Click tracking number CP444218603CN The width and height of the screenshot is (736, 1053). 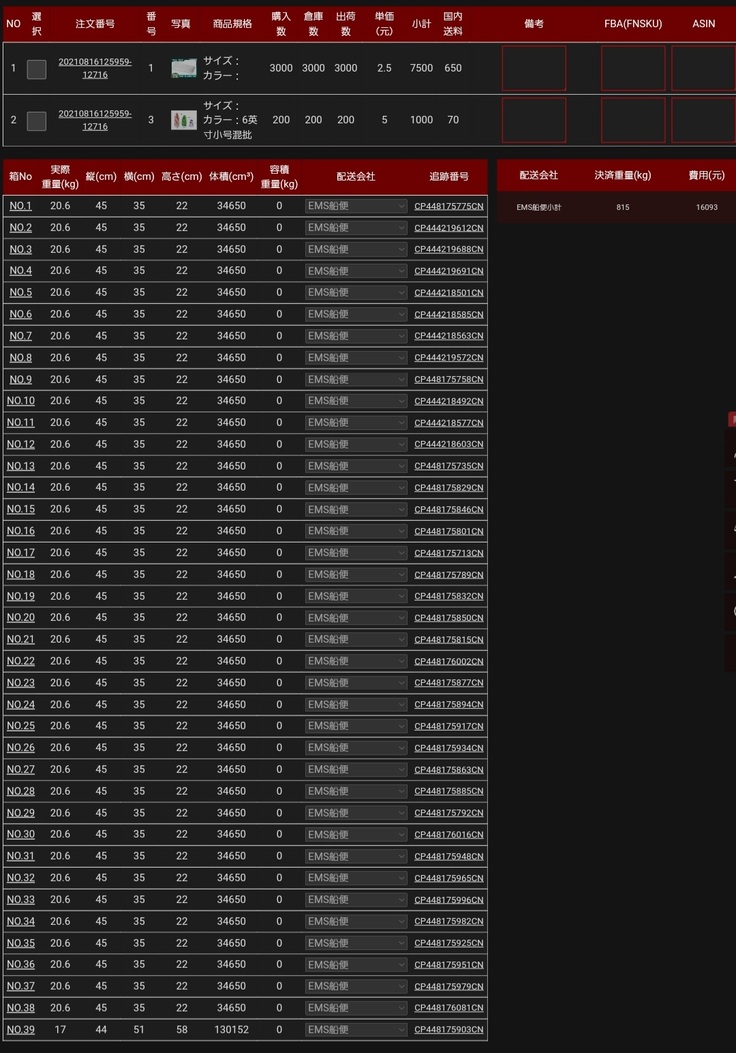448,445
